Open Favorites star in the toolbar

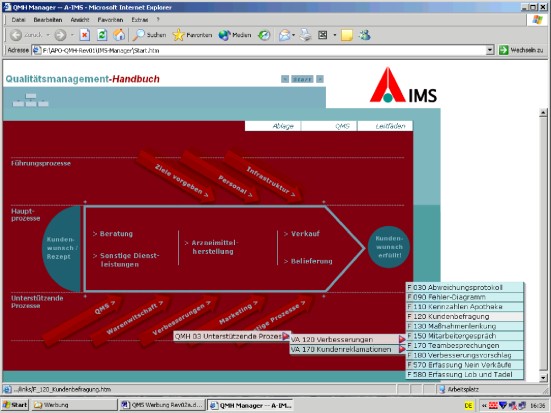(x=192, y=35)
